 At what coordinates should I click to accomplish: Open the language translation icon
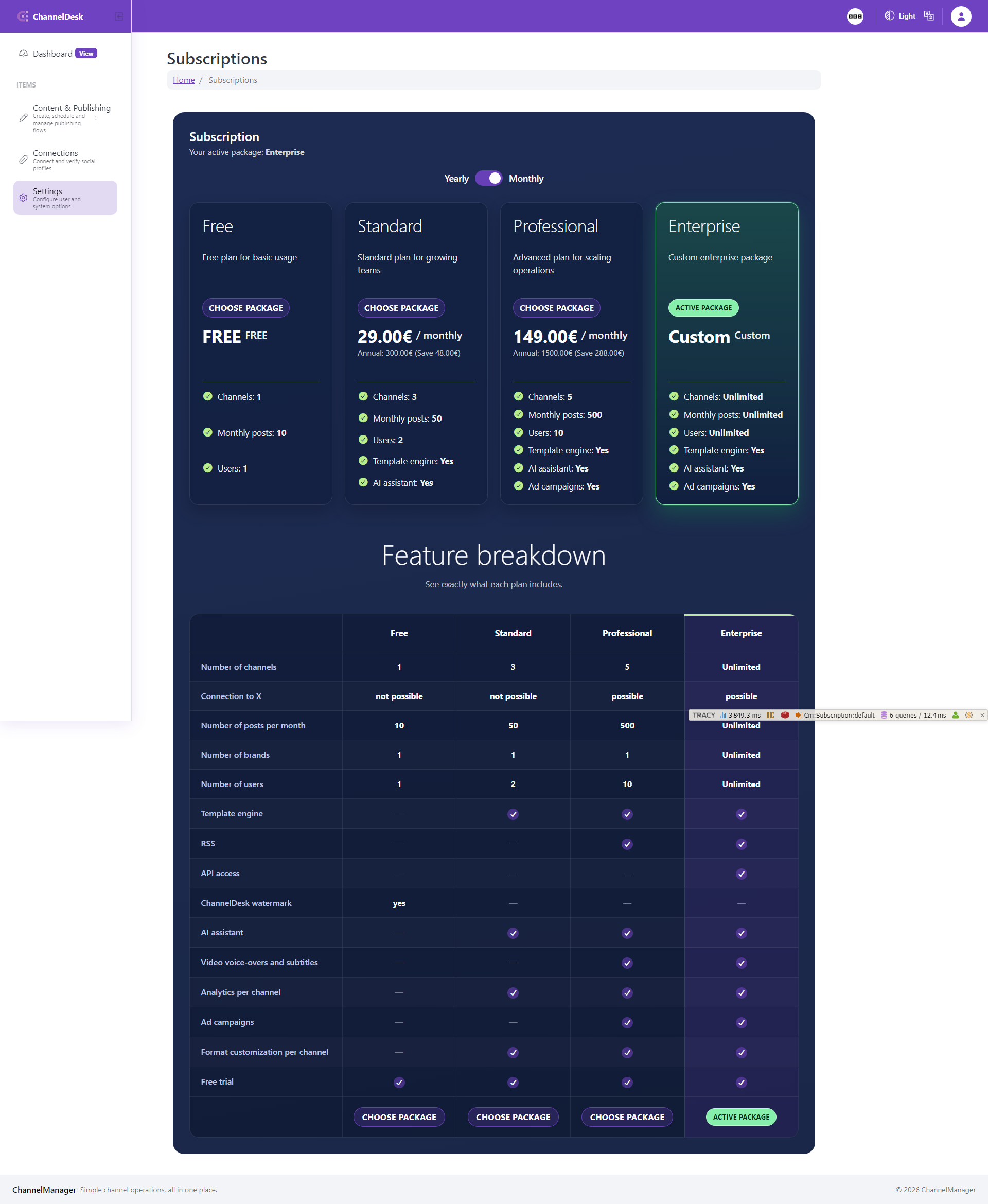pyautogui.click(x=929, y=16)
